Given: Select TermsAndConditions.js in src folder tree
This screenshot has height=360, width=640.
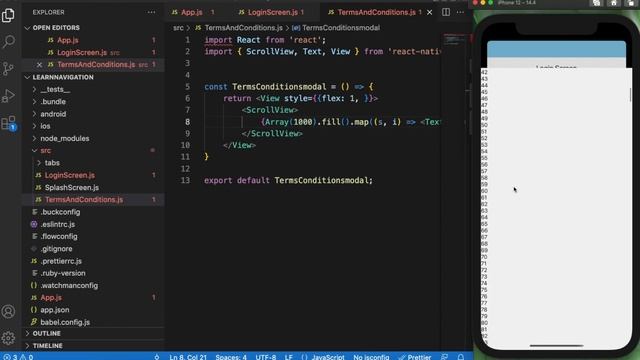Looking at the screenshot, I should (x=84, y=200).
